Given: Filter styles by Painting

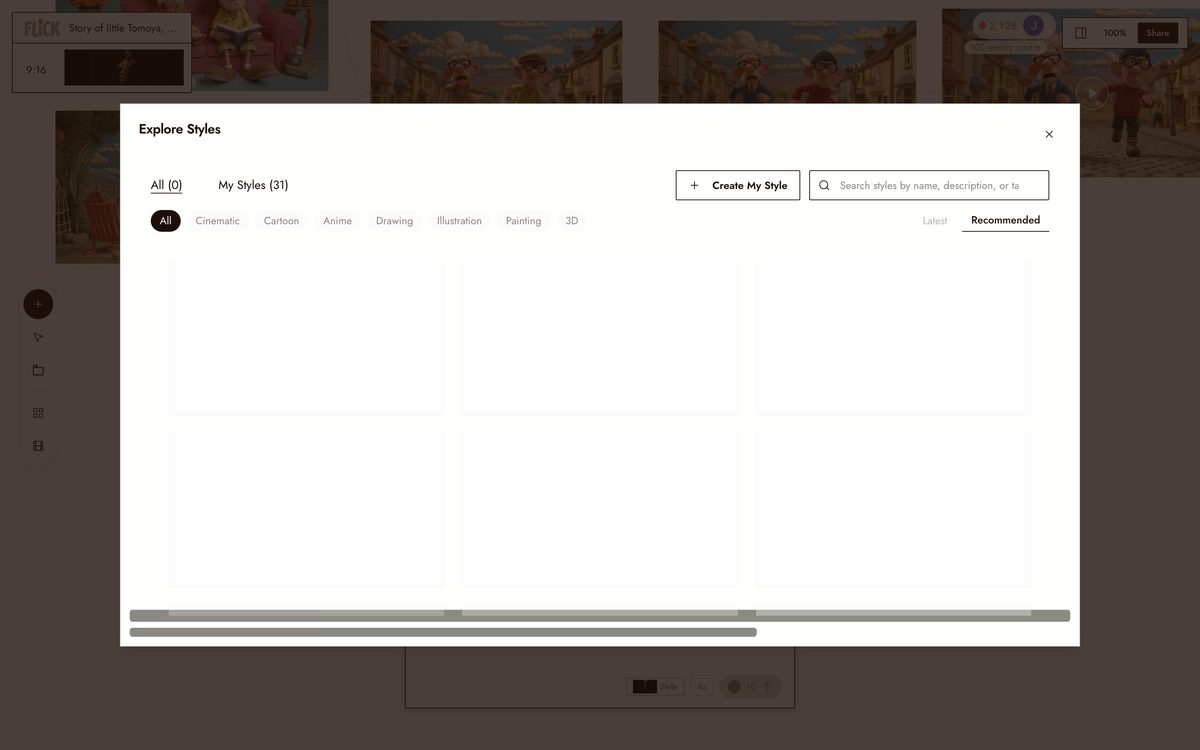Looking at the screenshot, I should coord(523,221).
